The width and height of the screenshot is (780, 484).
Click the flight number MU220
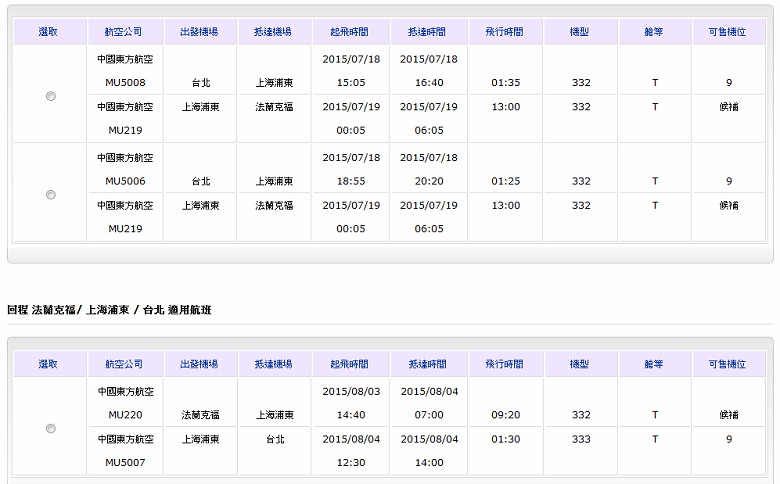point(125,415)
